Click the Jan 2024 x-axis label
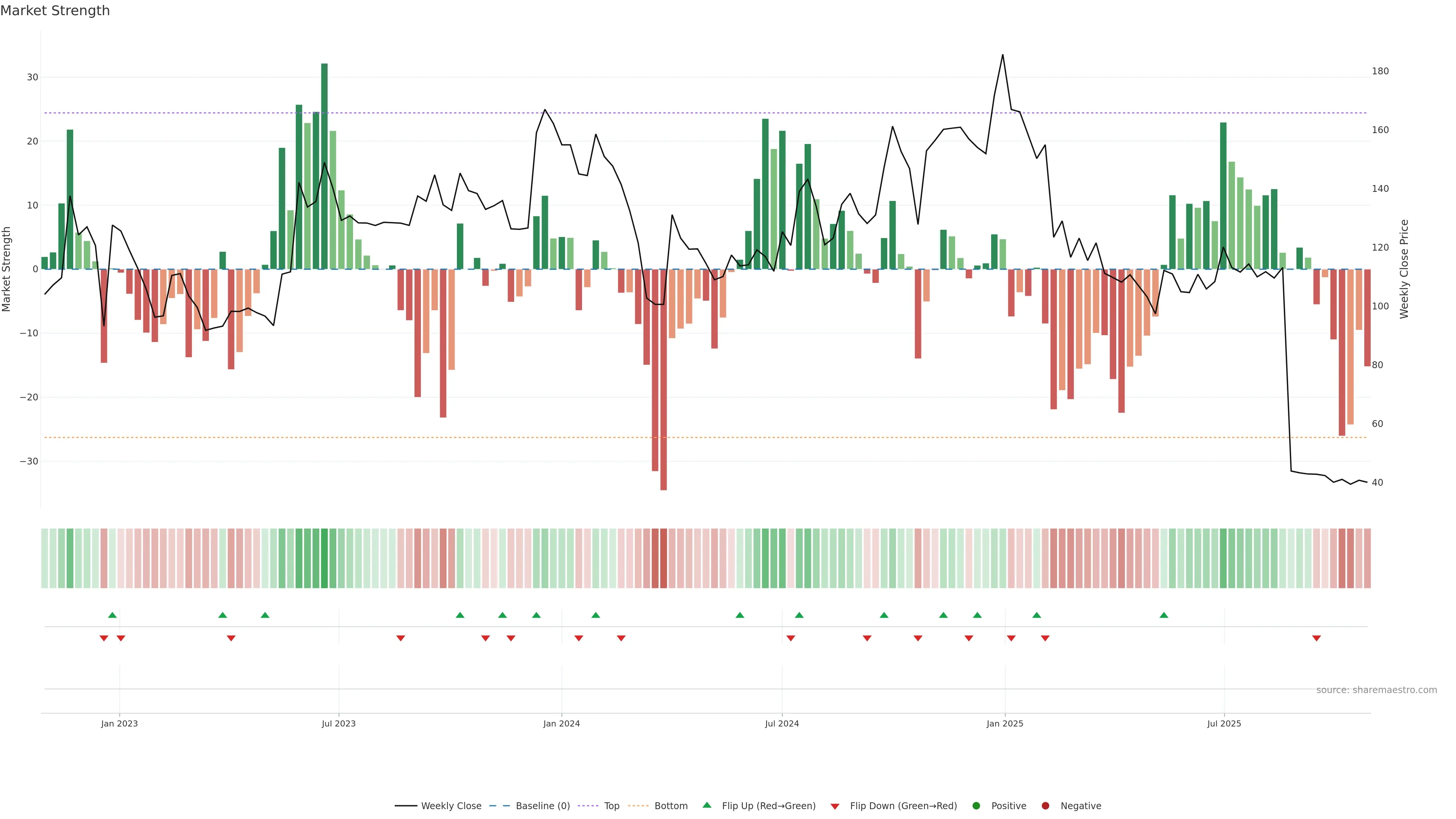 pyautogui.click(x=561, y=723)
